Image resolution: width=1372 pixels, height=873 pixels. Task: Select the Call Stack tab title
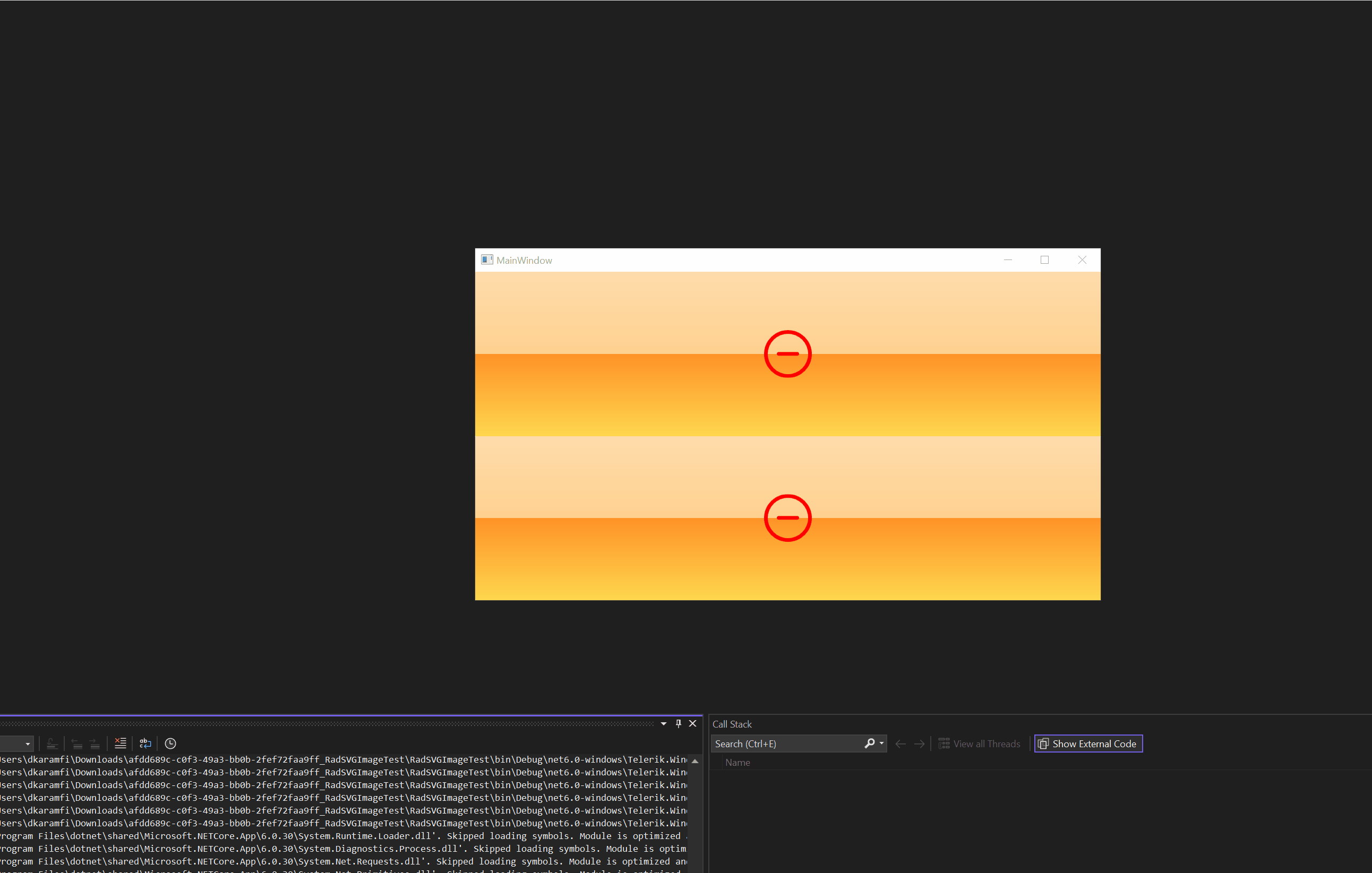pyautogui.click(x=732, y=724)
